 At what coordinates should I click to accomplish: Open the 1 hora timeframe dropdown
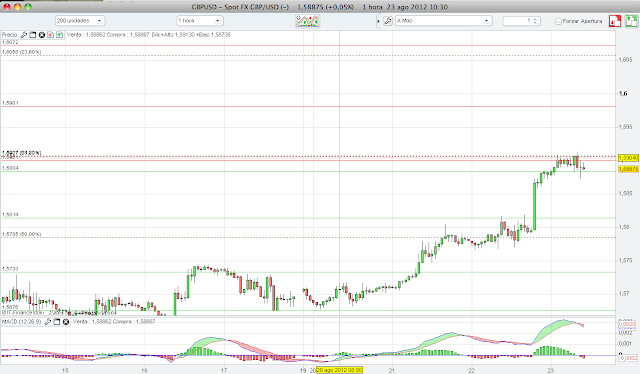tap(200, 20)
